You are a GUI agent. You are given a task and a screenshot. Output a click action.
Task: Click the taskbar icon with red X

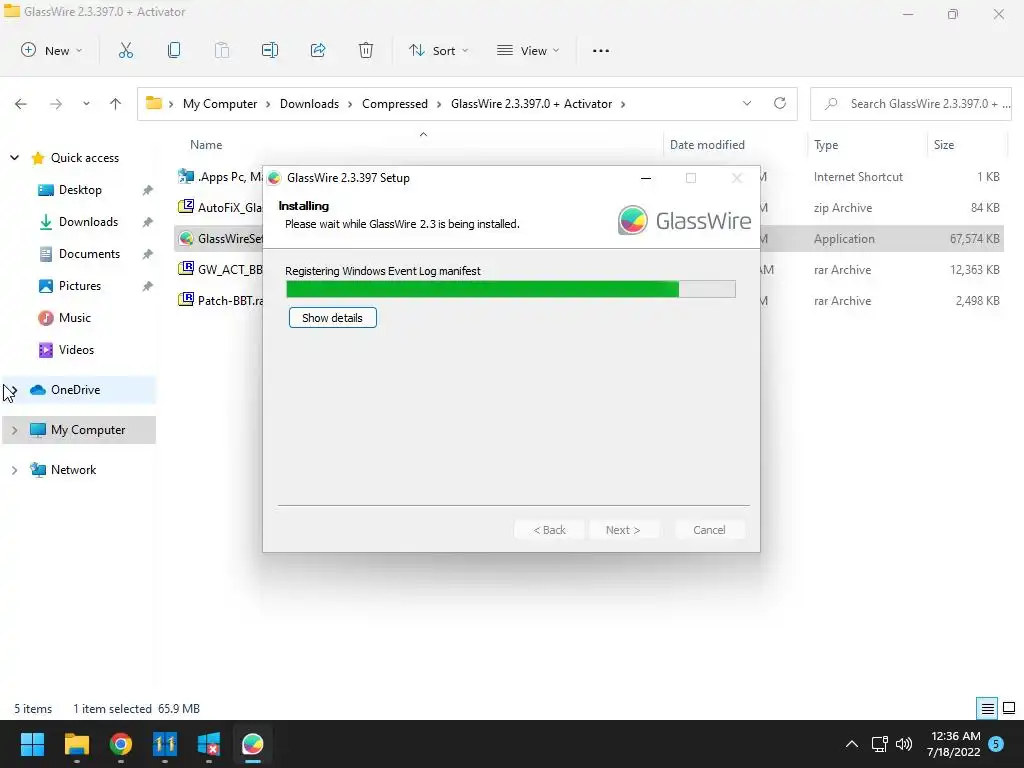point(209,744)
